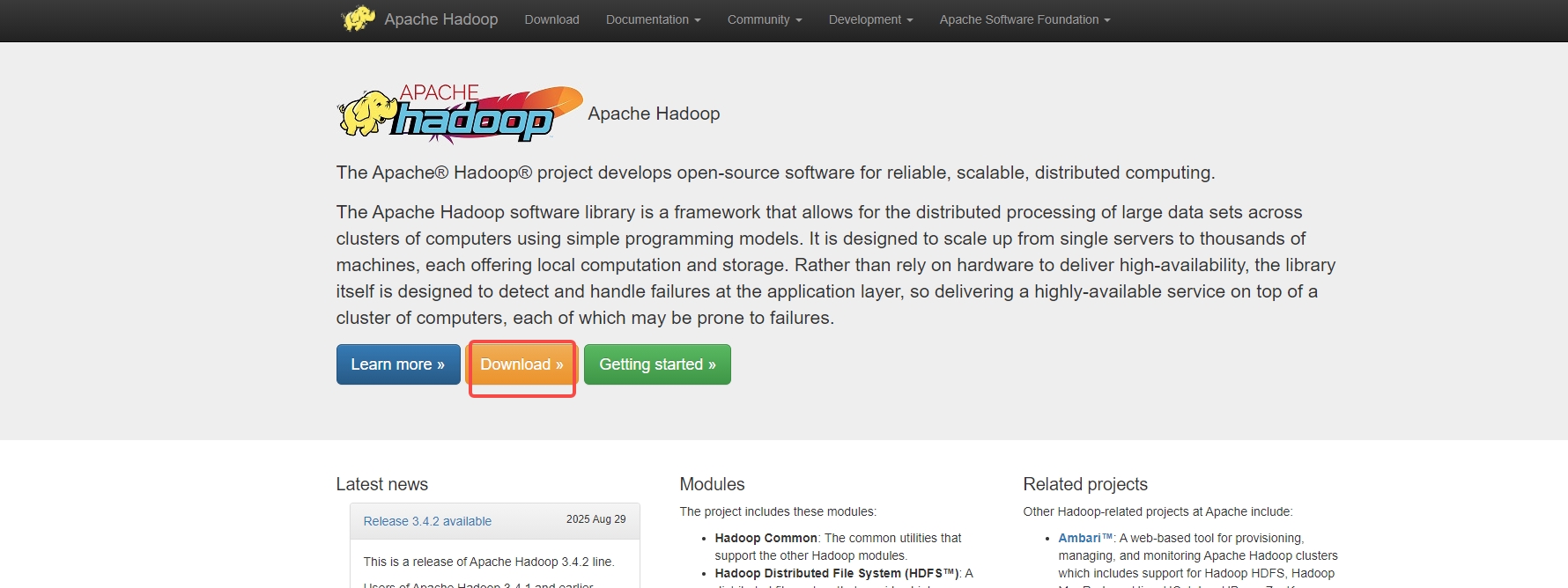The width and height of the screenshot is (1568, 588).
Task: Select the Modules heading
Action: click(712, 484)
